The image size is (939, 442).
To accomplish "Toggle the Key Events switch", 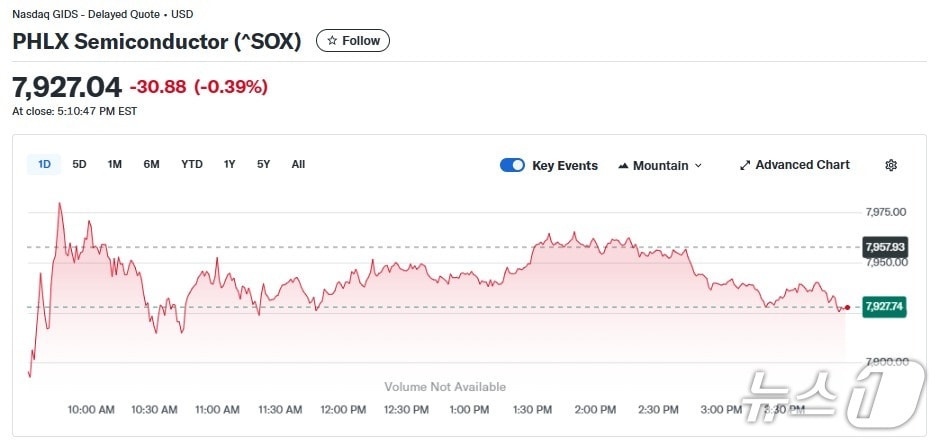I will tap(512, 165).
